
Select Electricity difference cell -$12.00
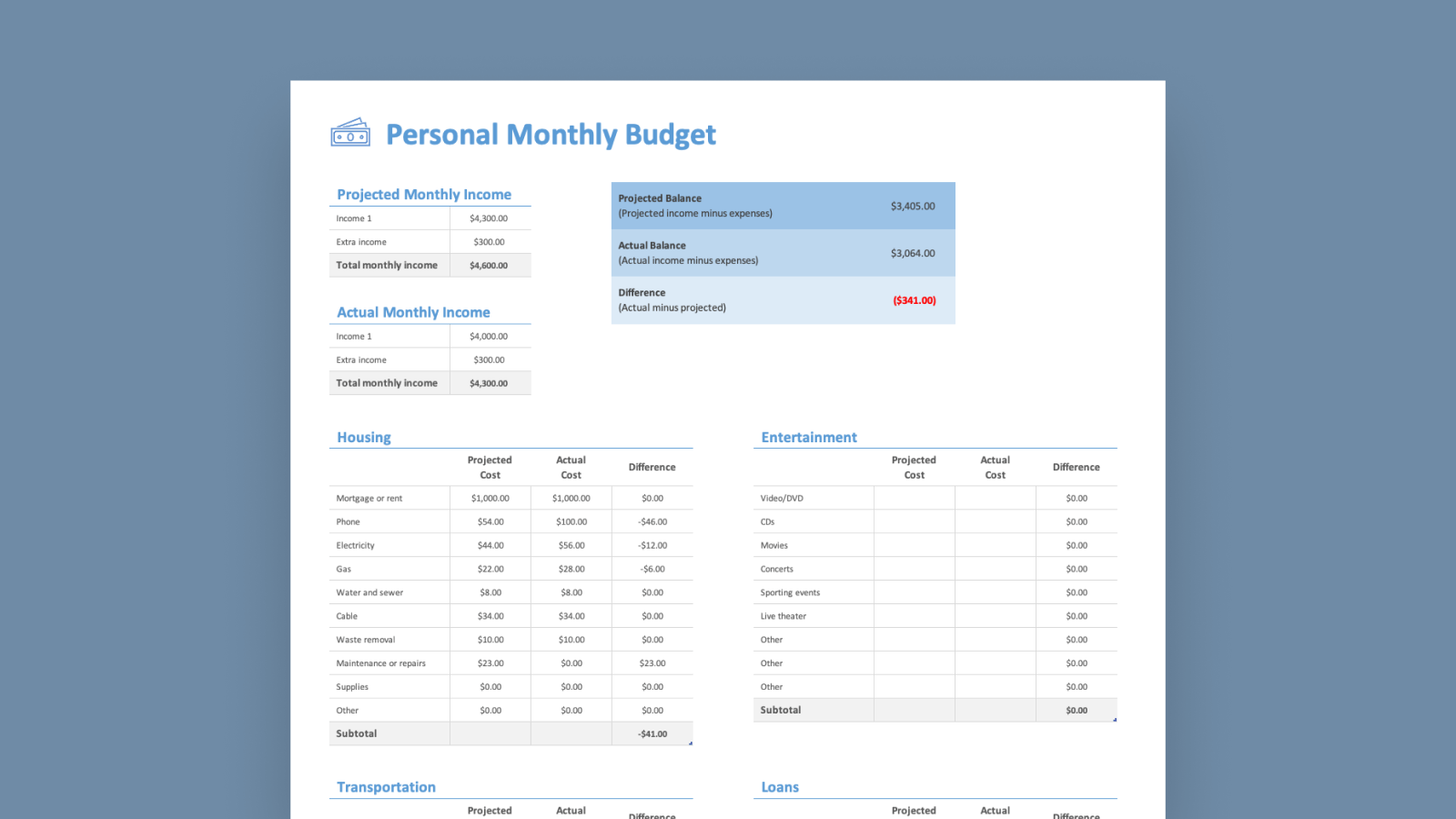(652, 546)
